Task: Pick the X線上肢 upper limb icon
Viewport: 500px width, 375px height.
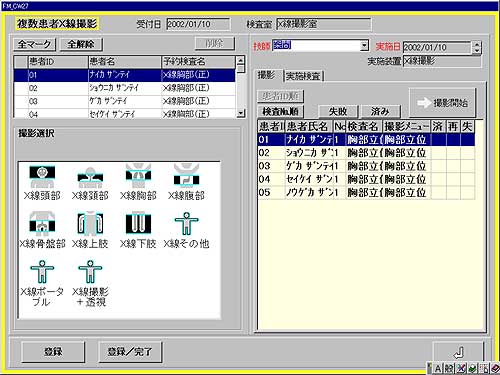Action: 90,230
